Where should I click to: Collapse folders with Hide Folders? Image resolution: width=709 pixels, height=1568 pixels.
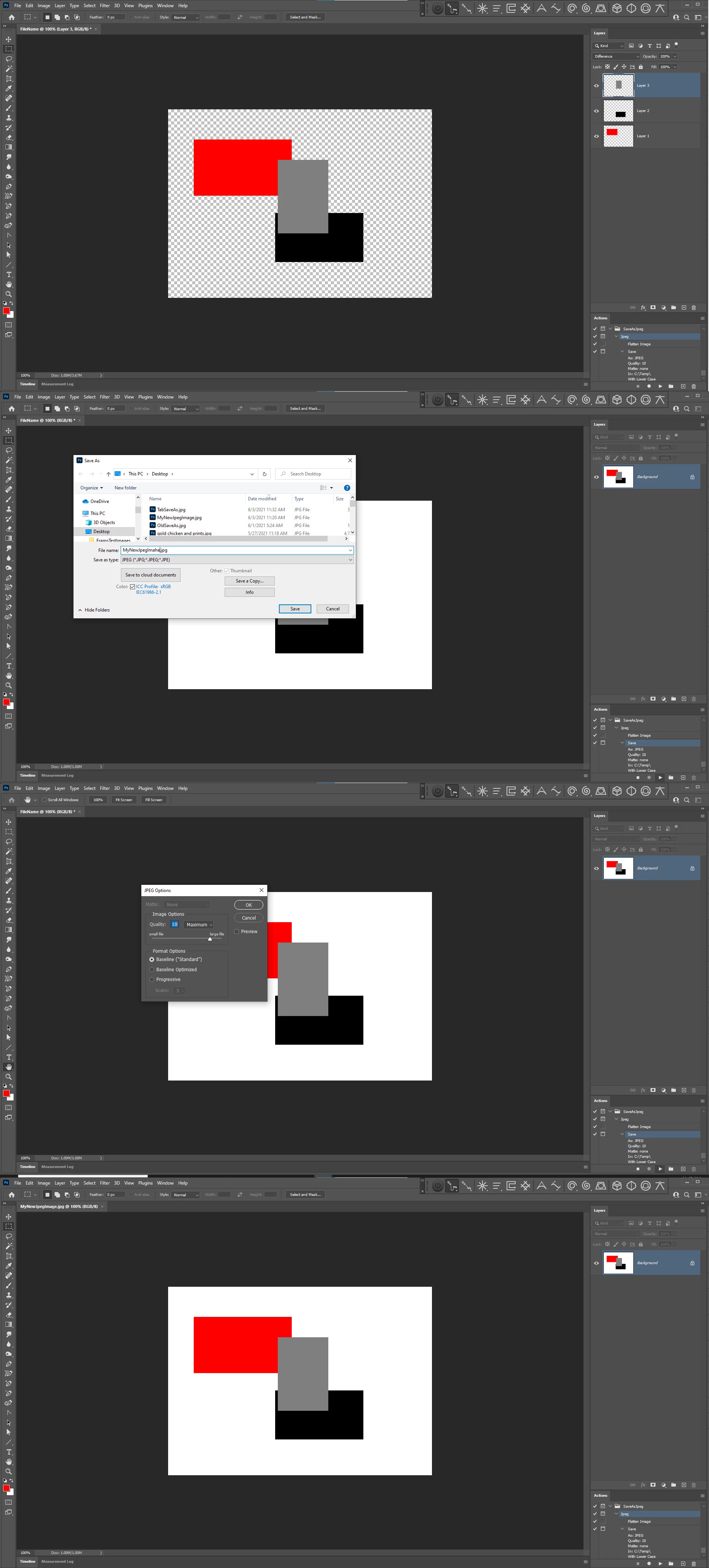[94, 610]
